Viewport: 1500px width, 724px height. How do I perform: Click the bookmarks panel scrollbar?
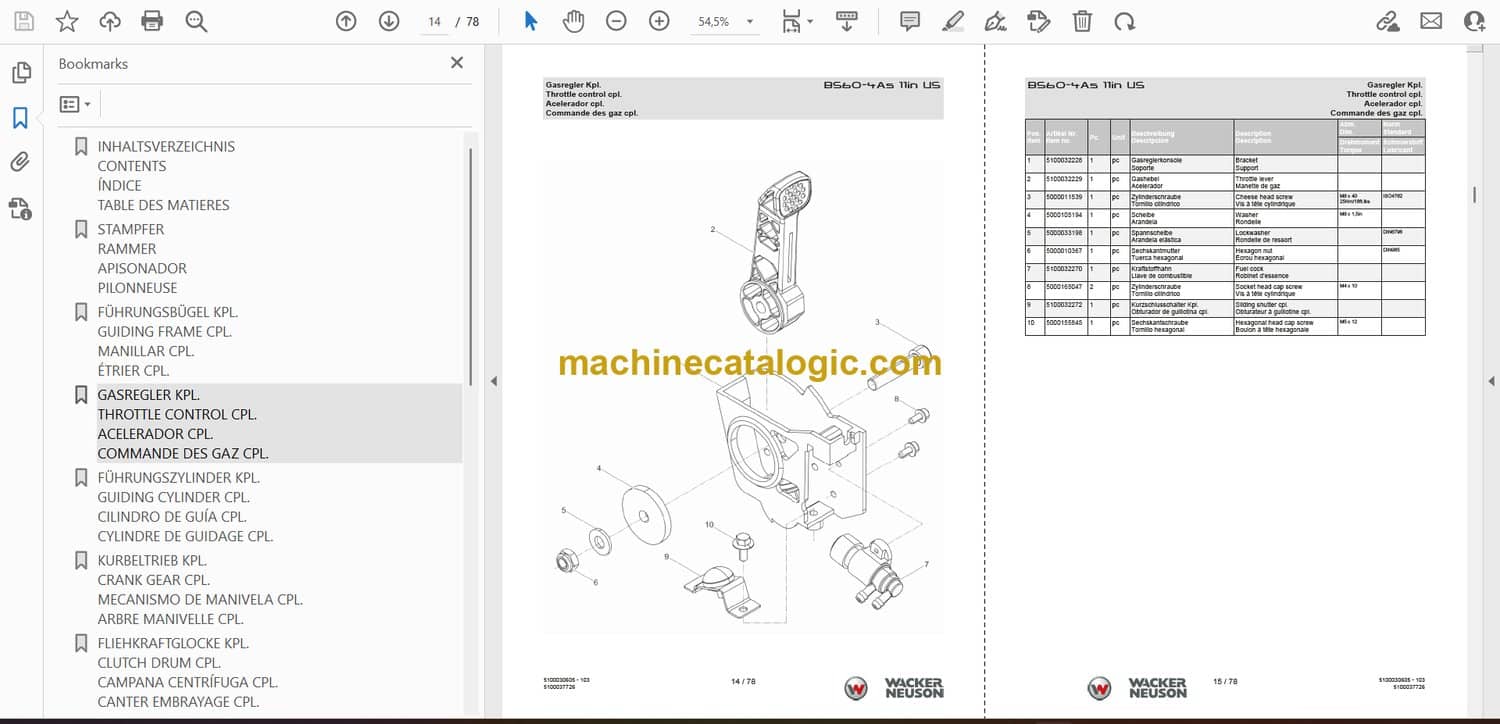point(470,265)
